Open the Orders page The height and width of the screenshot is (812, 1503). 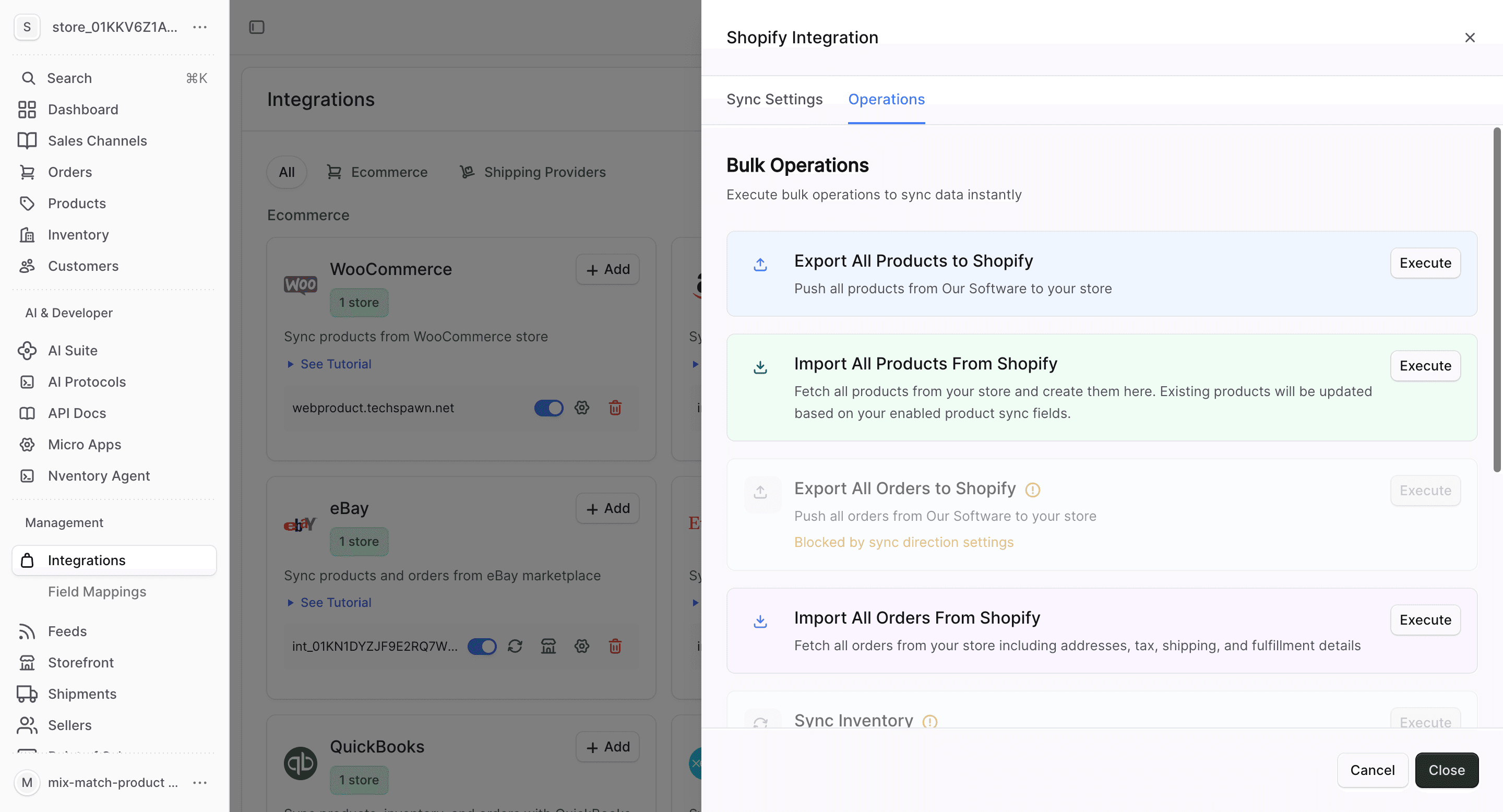tap(69, 172)
